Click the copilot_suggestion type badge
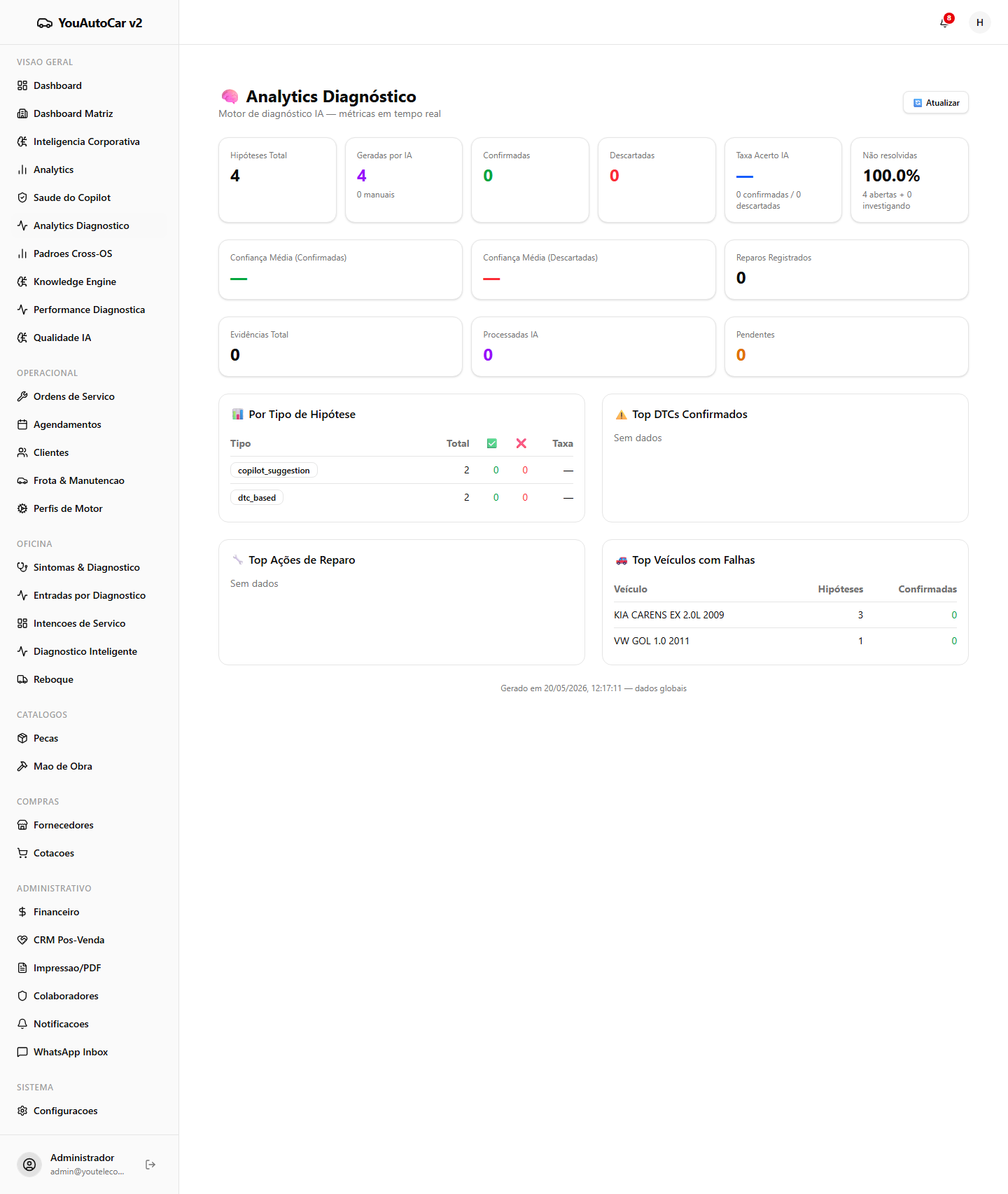This screenshot has width=1008, height=1194. [x=274, y=470]
